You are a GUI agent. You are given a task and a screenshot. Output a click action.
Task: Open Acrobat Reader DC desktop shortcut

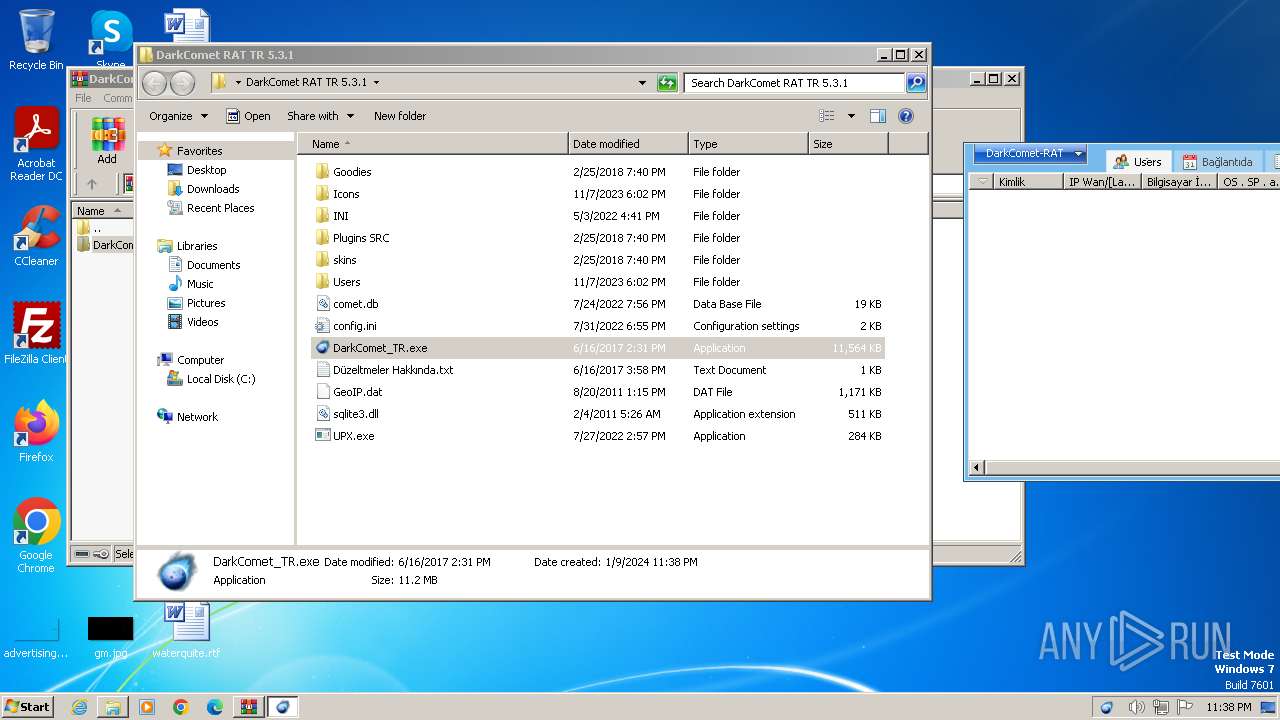(36, 145)
